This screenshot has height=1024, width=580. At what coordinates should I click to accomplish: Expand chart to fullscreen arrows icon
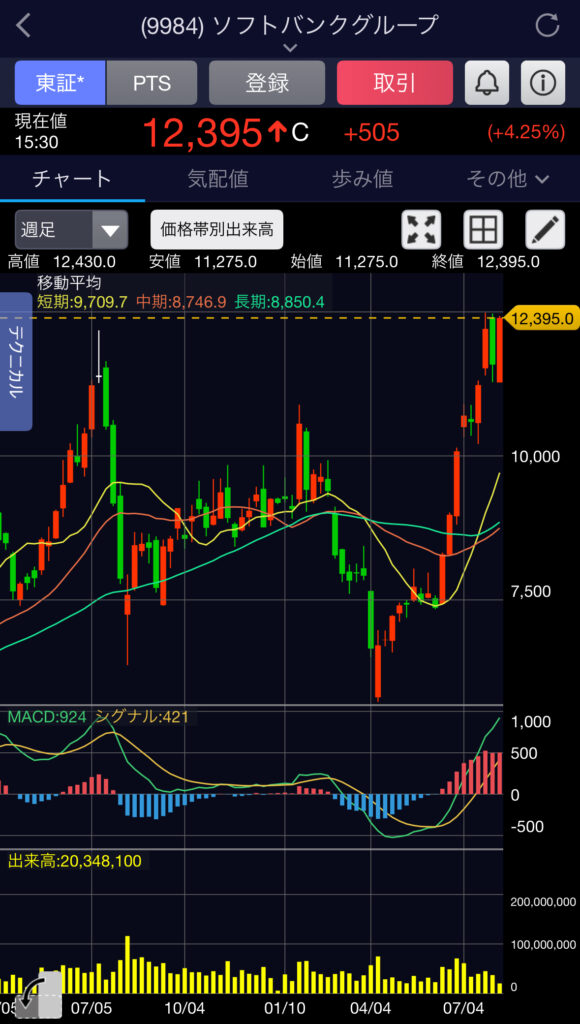tap(421, 229)
